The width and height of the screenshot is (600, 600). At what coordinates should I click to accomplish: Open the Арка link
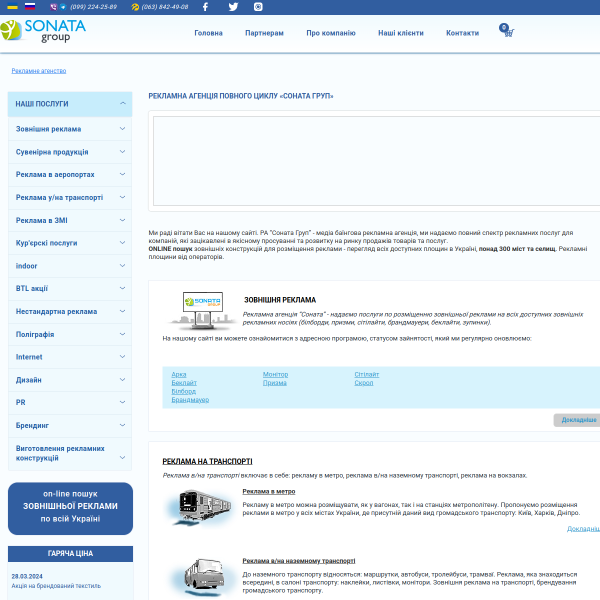click(x=179, y=374)
